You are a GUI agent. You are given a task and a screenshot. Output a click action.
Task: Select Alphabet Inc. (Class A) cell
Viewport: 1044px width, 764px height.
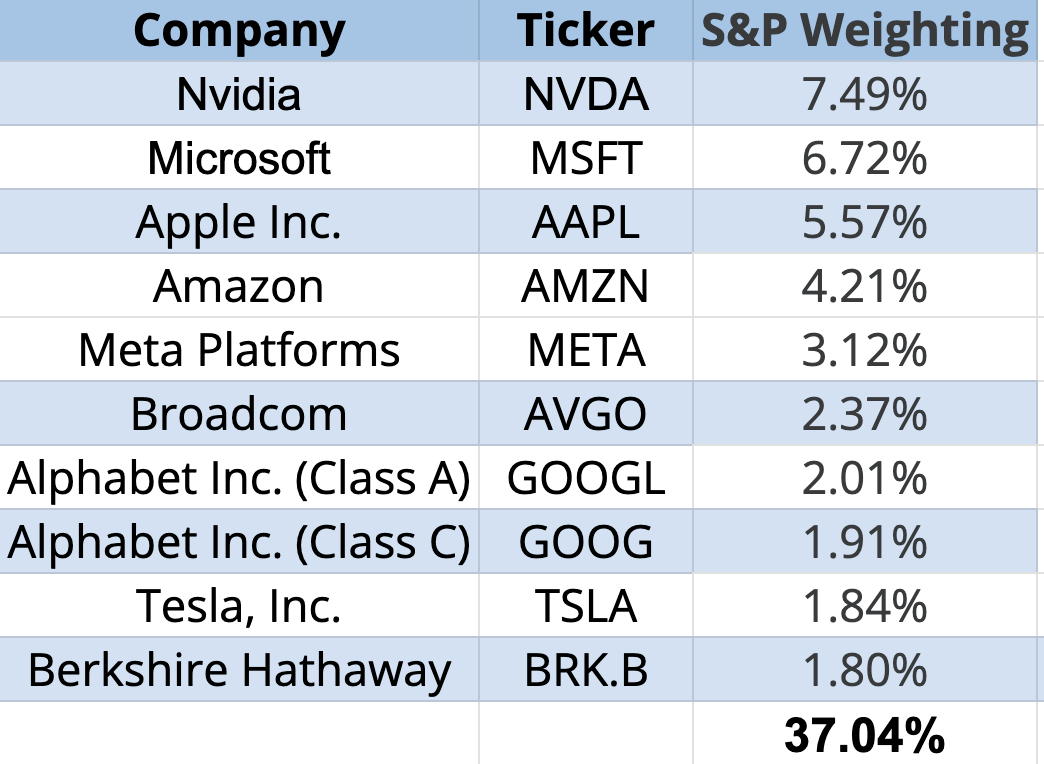[239, 478]
